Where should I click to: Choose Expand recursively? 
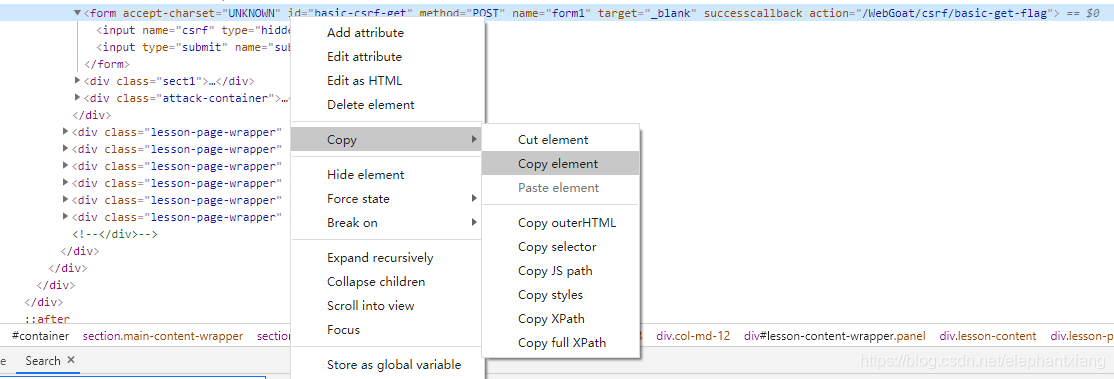coord(387,257)
